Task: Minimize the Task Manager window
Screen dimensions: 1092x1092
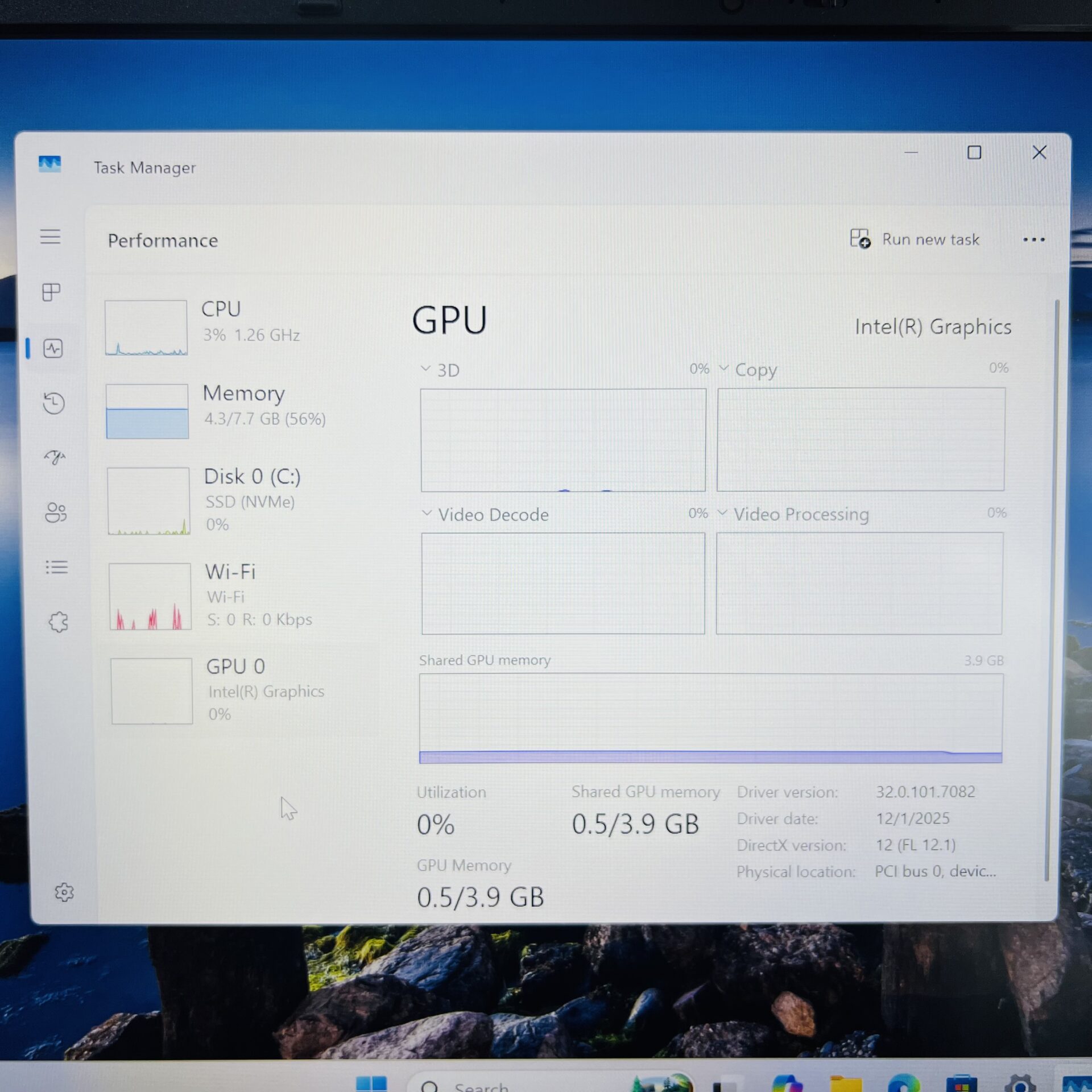Action: click(x=911, y=152)
